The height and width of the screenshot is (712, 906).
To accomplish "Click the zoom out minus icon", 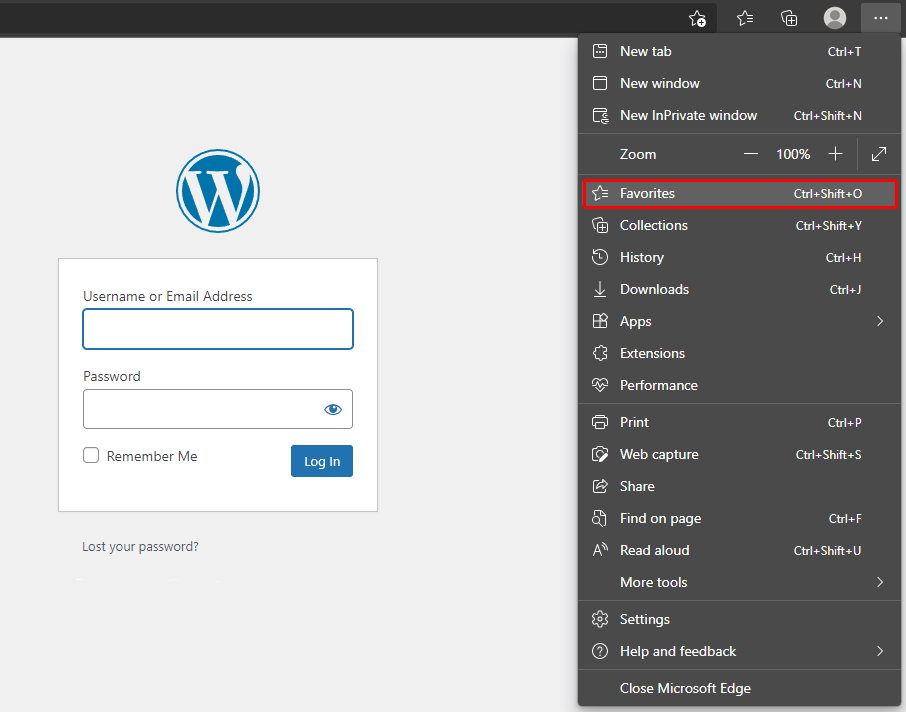I will (751, 154).
